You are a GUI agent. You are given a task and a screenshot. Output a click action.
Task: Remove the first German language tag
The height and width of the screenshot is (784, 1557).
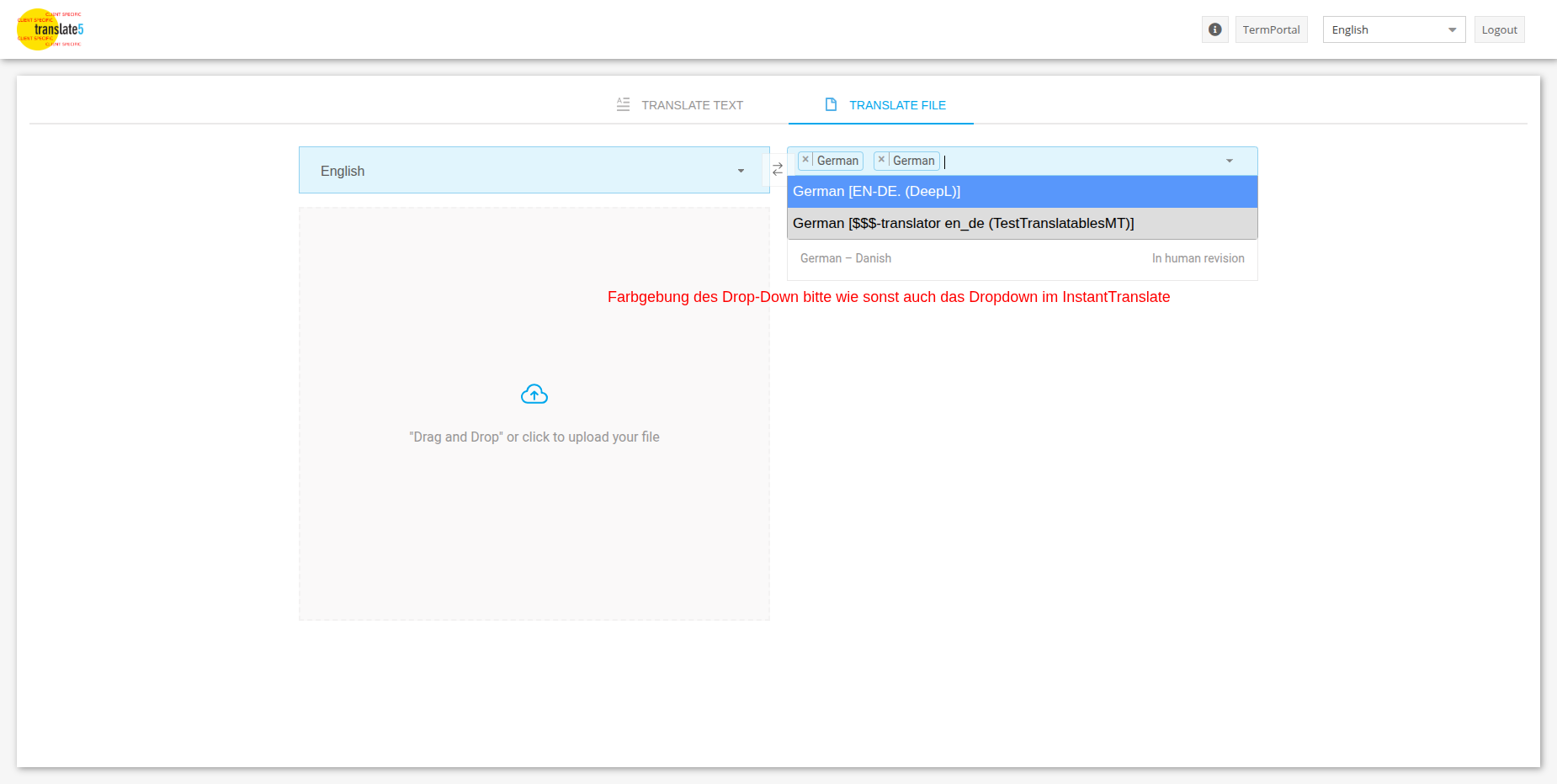(805, 160)
